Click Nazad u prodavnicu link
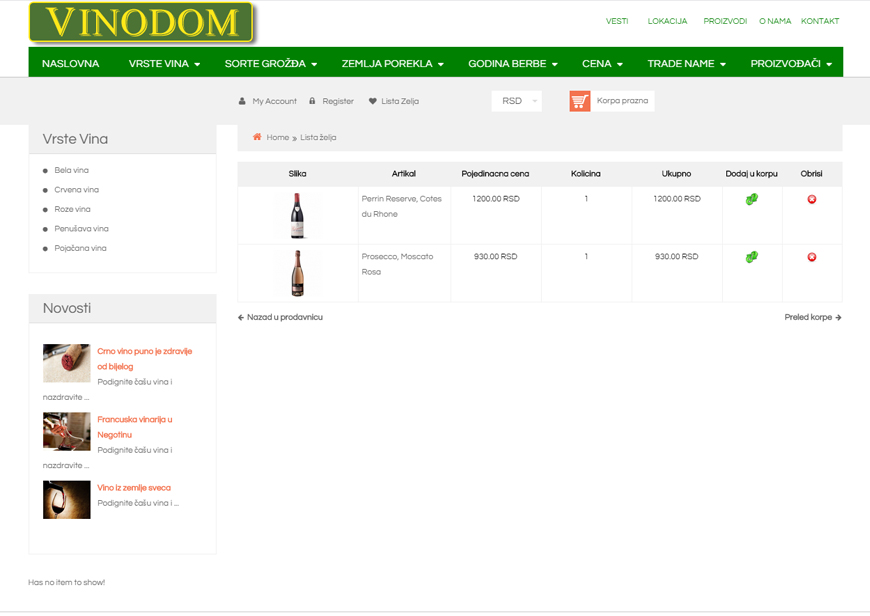 (280, 317)
